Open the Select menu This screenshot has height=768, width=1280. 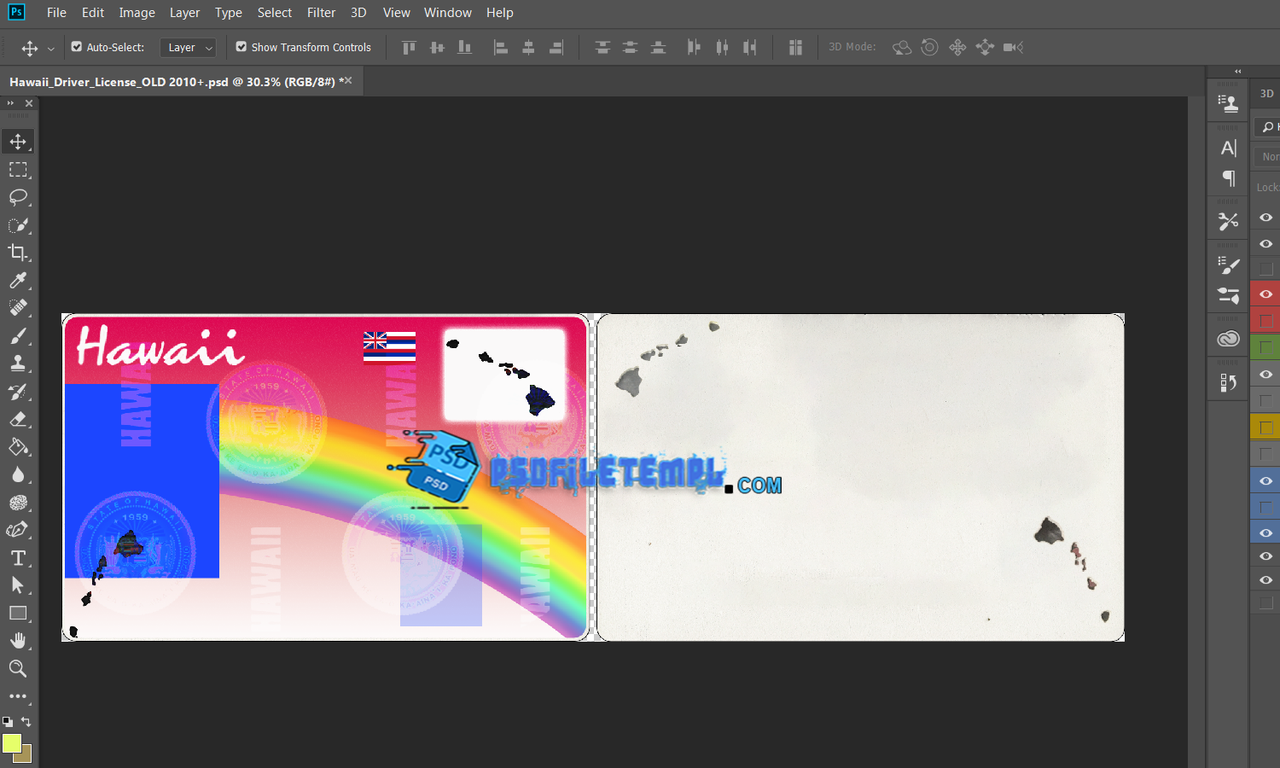(274, 13)
